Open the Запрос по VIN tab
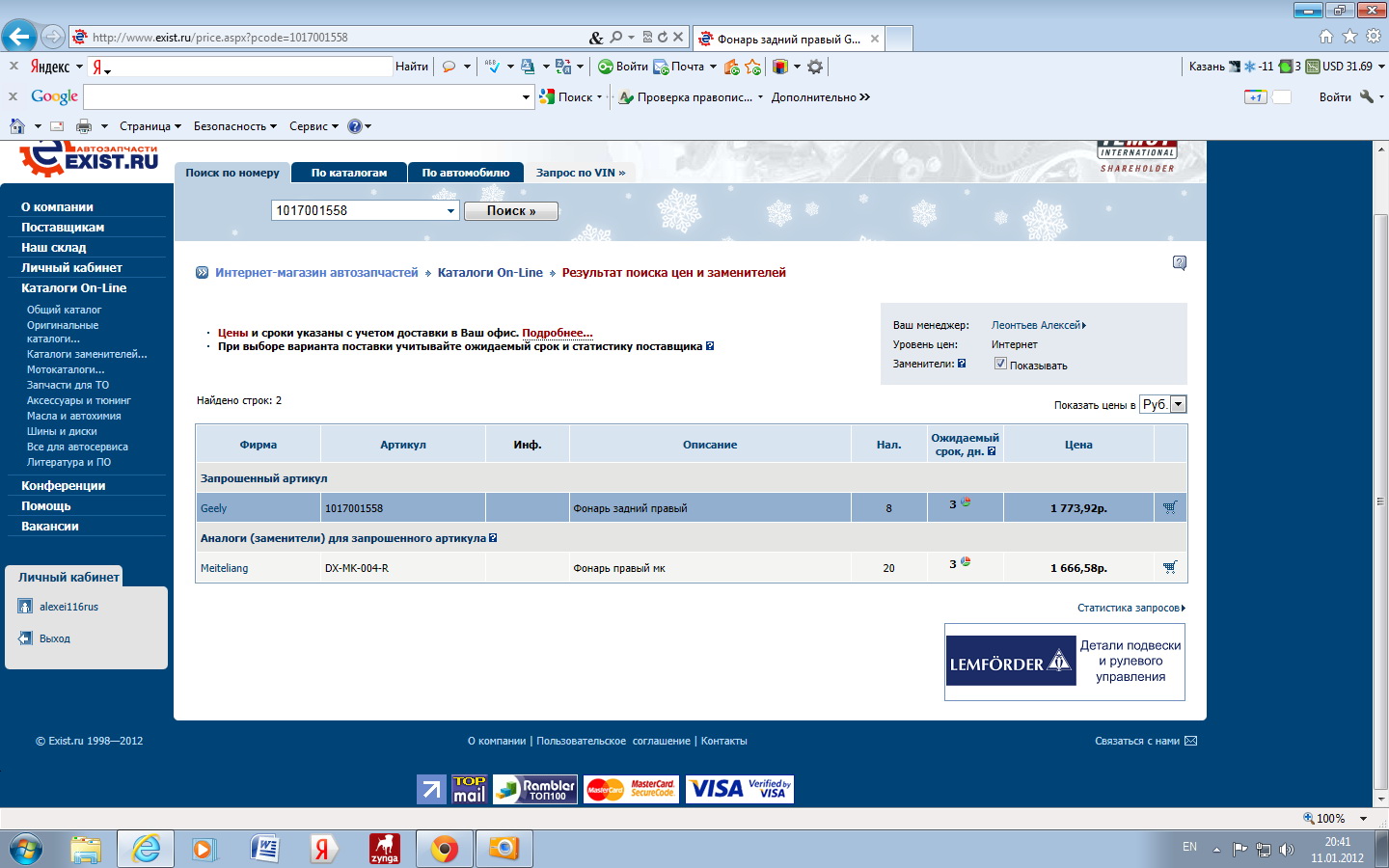 click(581, 173)
